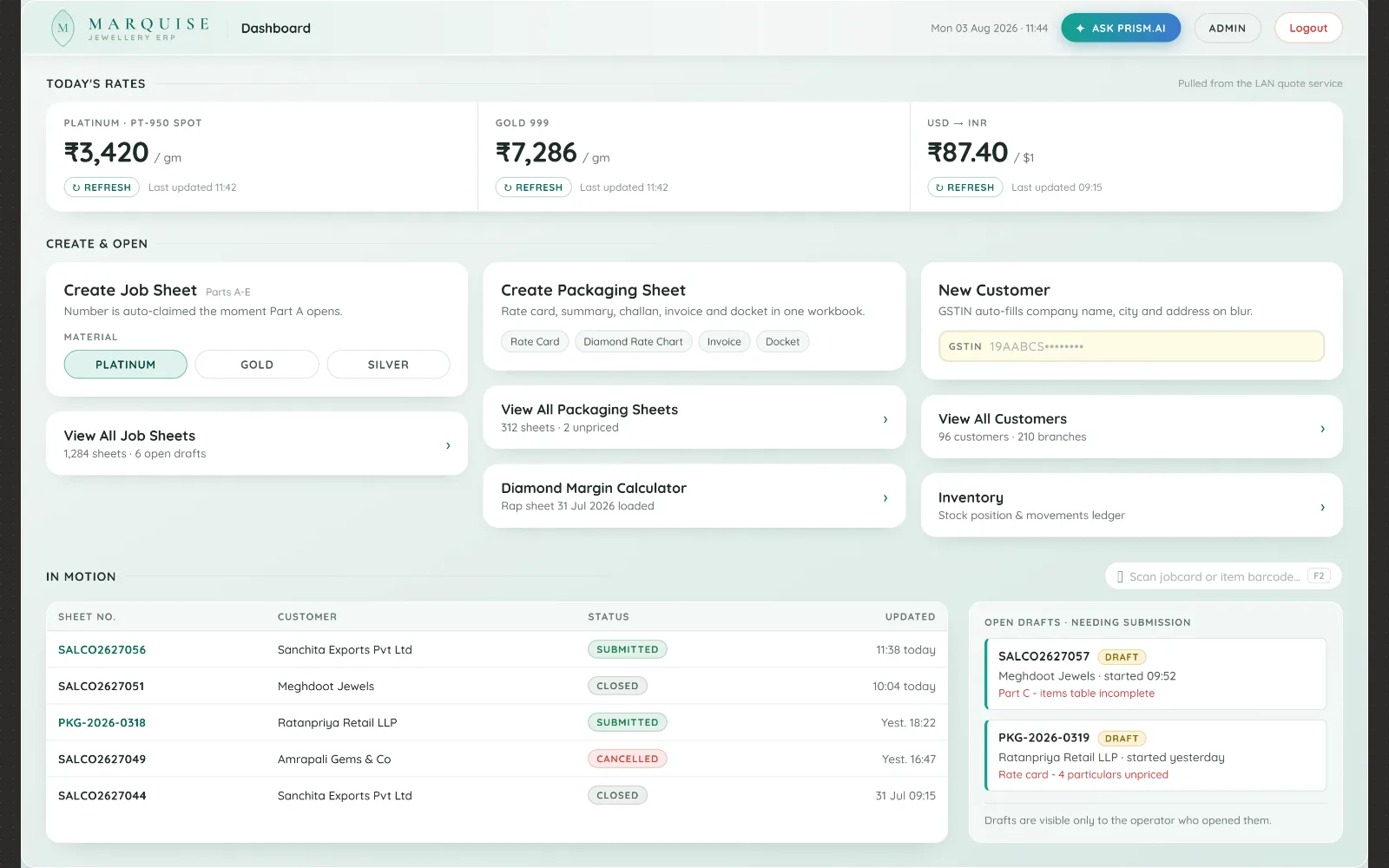The height and width of the screenshot is (868, 1389).
Task: Open the Ask Prism.AI assistant
Action: click(1121, 28)
